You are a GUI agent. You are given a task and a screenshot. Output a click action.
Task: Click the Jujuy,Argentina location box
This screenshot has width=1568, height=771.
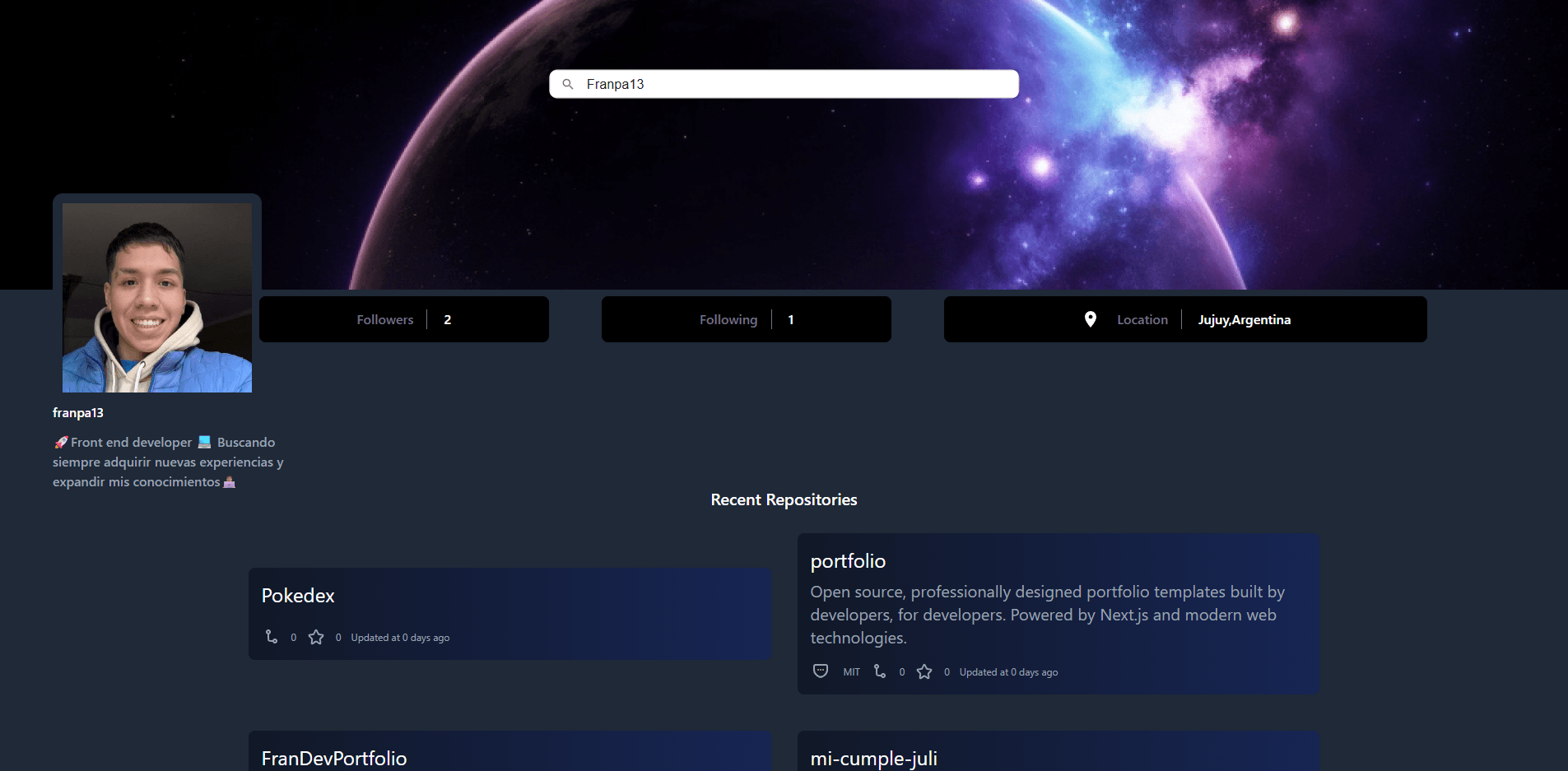click(1244, 319)
